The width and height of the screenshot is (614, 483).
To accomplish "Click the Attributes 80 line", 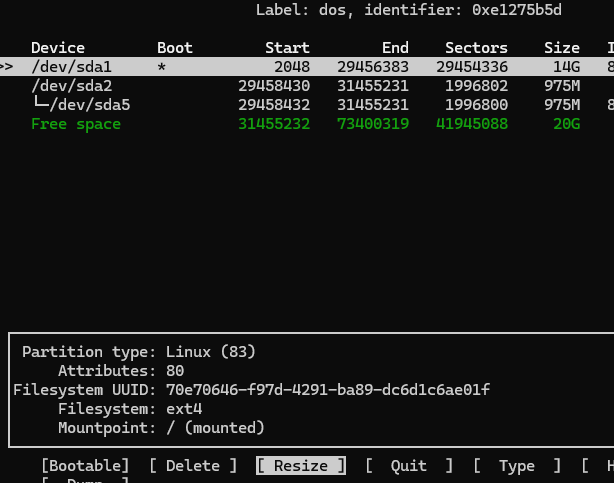I will (x=121, y=371).
